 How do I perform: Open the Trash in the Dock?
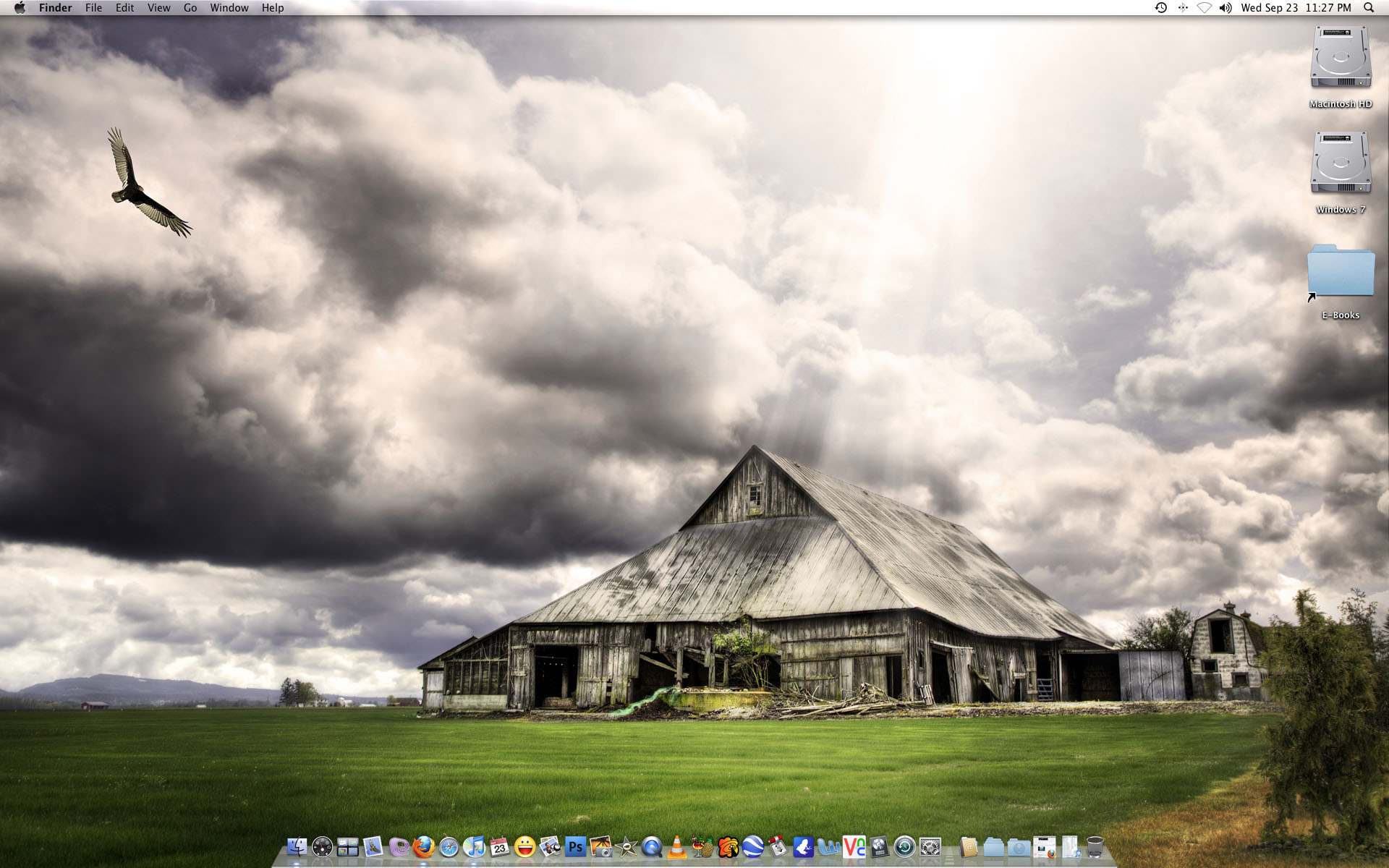click(x=1095, y=846)
